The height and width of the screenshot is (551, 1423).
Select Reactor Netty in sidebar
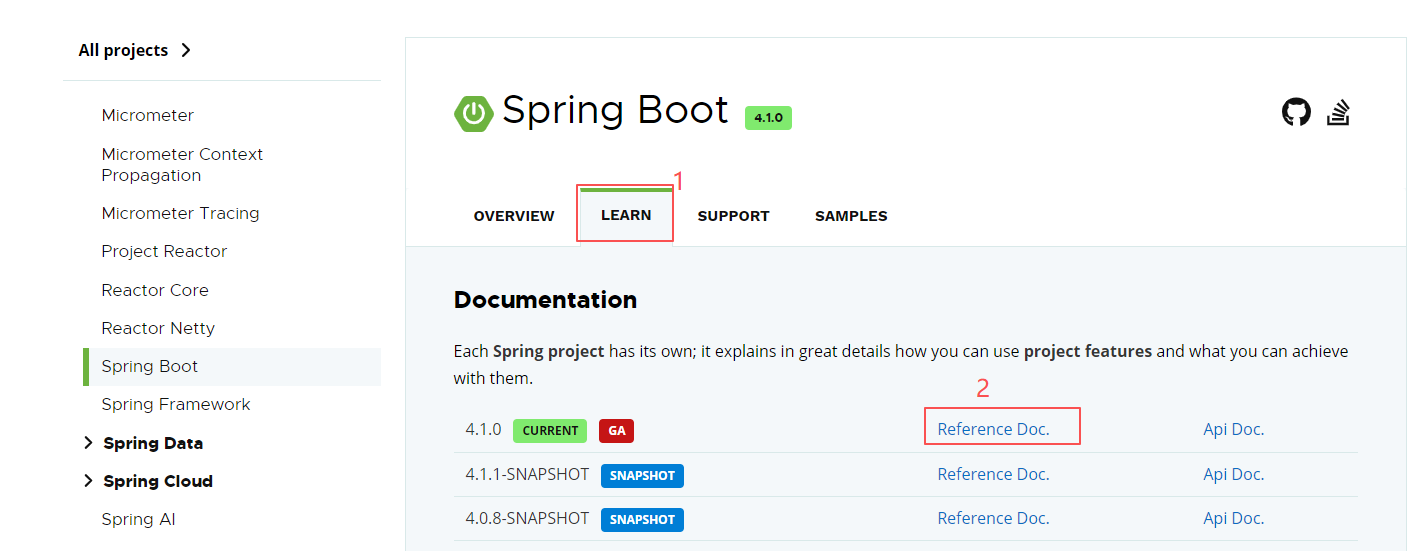[158, 328]
